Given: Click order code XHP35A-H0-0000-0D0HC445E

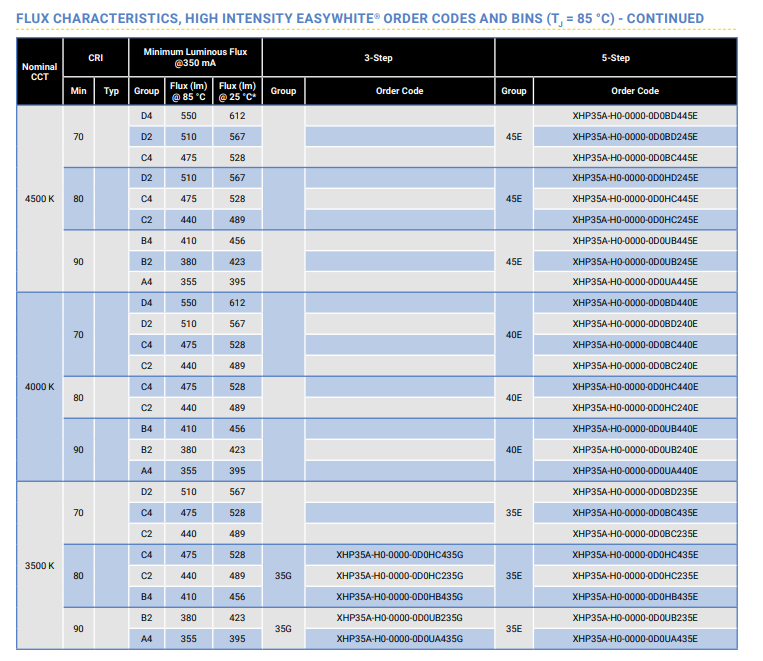Looking at the screenshot, I should pyautogui.click(x=635, y=199).
